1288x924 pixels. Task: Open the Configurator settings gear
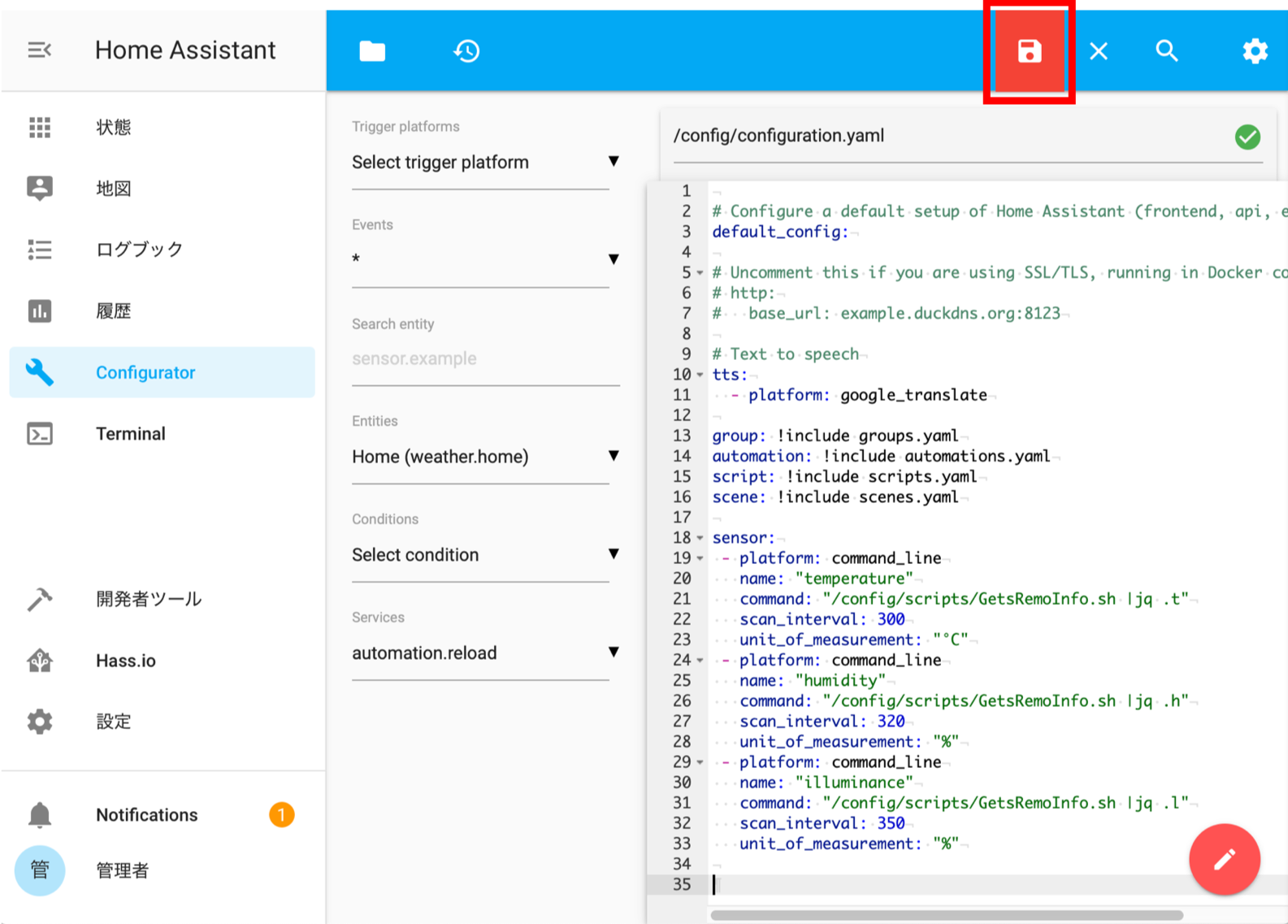coord(1255,51)
